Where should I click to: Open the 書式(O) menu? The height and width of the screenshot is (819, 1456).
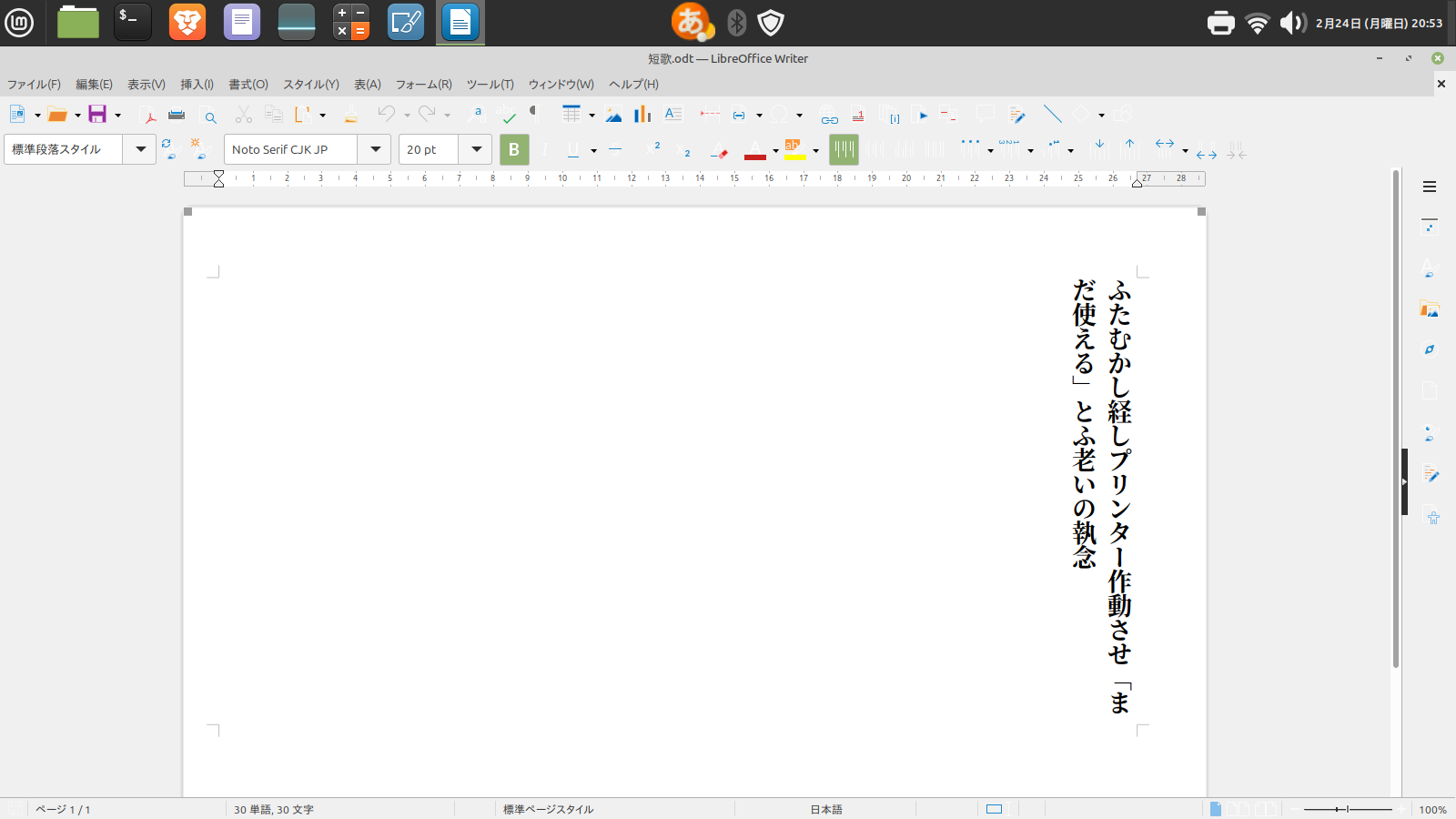[248, 85]
